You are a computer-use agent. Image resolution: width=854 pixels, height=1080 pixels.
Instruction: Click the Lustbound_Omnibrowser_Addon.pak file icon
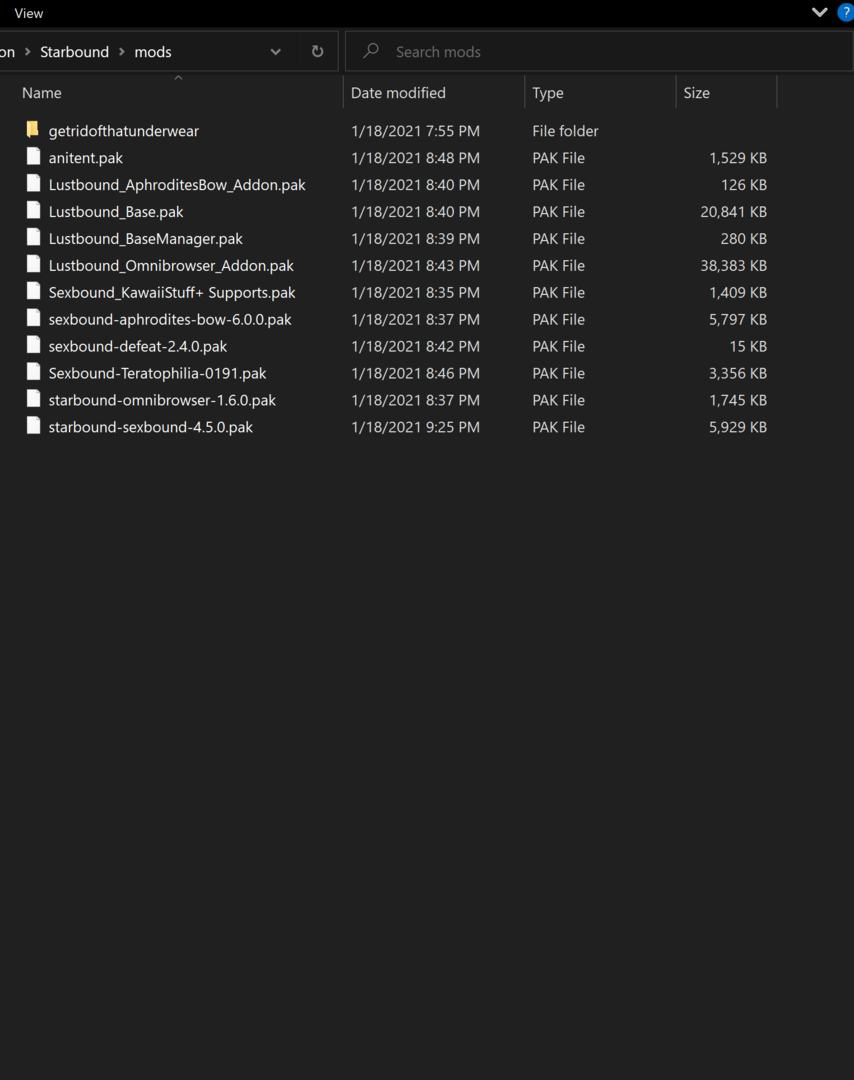33,264
